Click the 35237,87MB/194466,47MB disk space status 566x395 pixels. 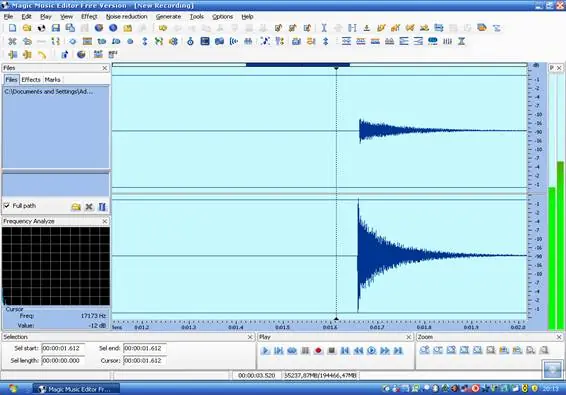320,376
